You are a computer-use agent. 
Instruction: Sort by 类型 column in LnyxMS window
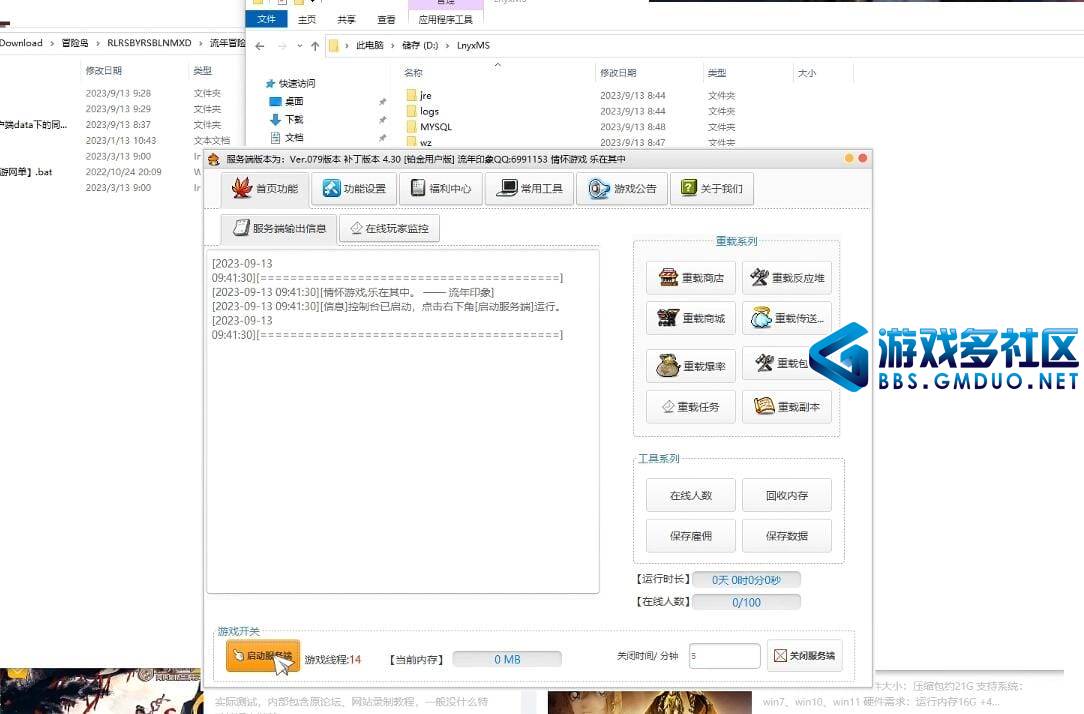click(717, 73)
